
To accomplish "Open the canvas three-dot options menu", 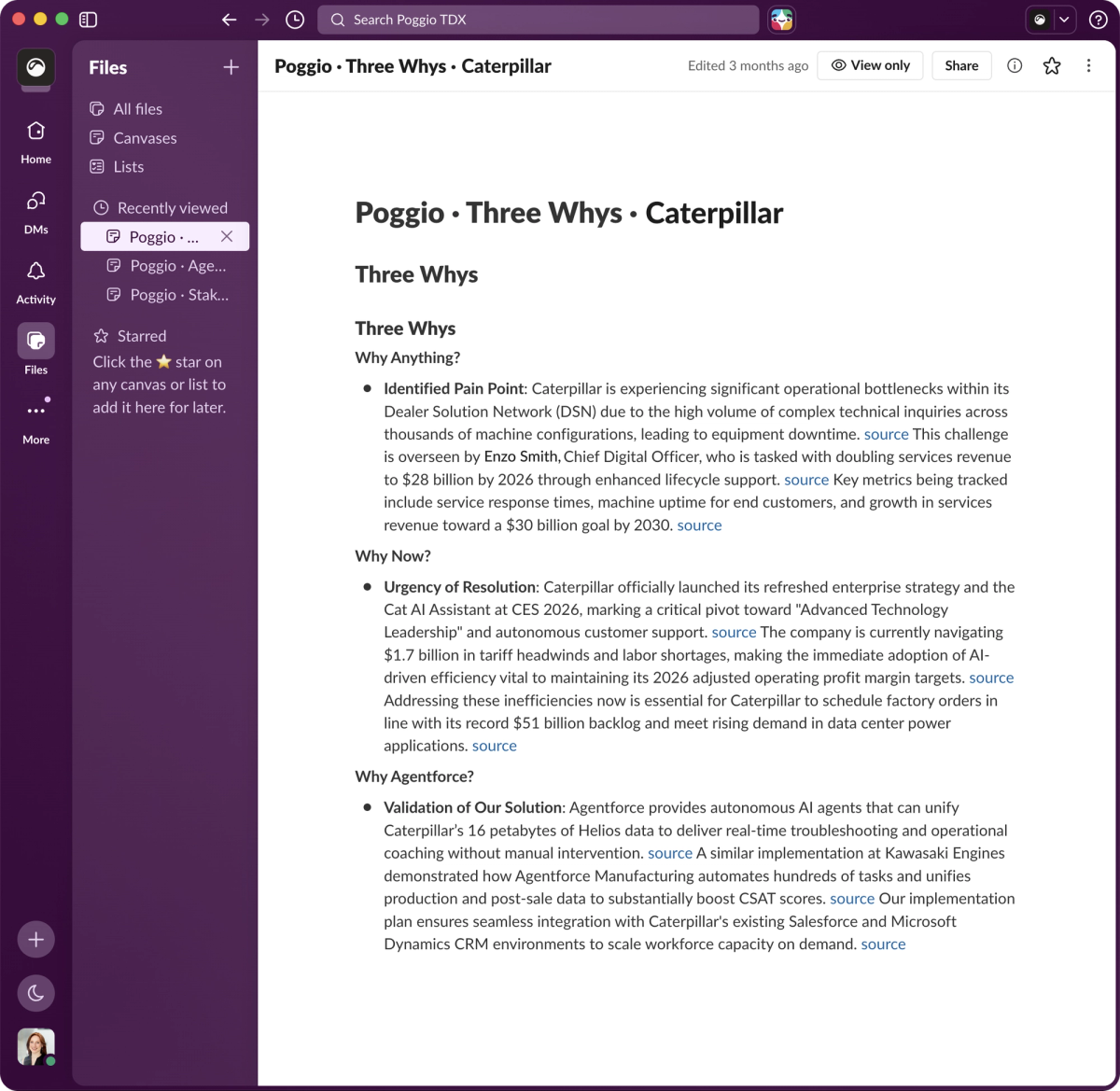I will [1088, 65].
